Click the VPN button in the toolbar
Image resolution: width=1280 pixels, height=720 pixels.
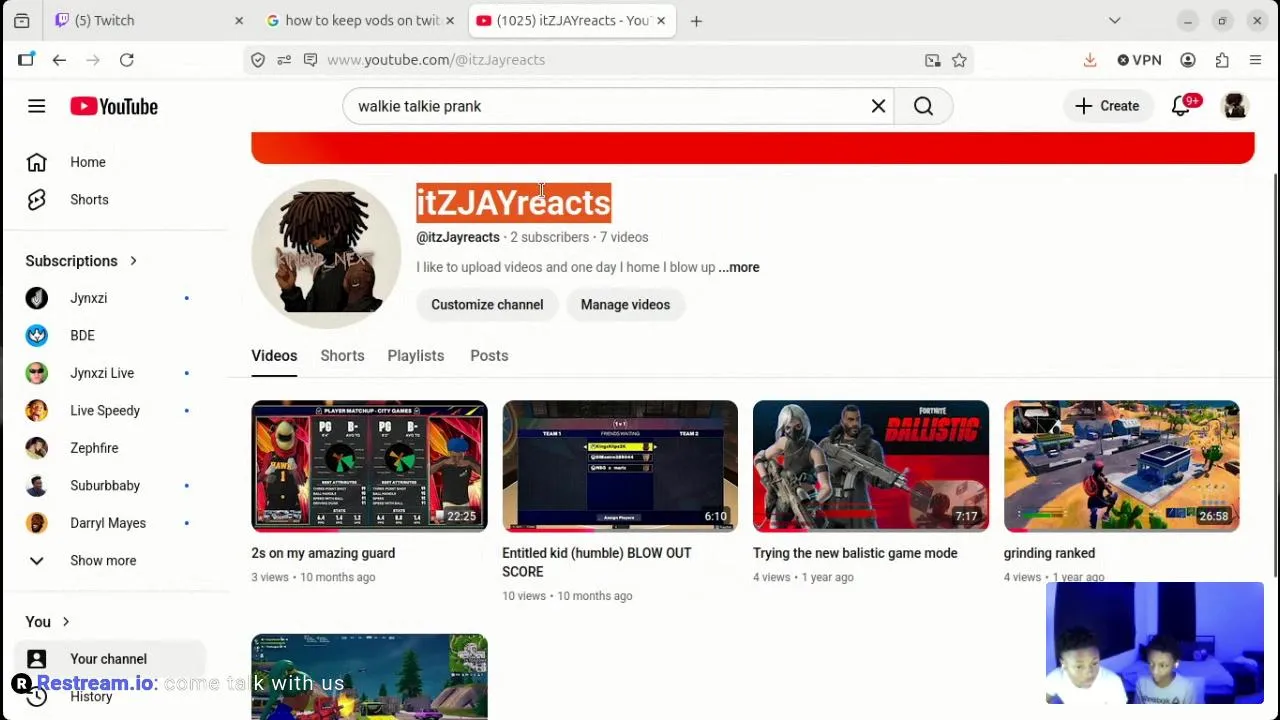[x=1139, y=60]
